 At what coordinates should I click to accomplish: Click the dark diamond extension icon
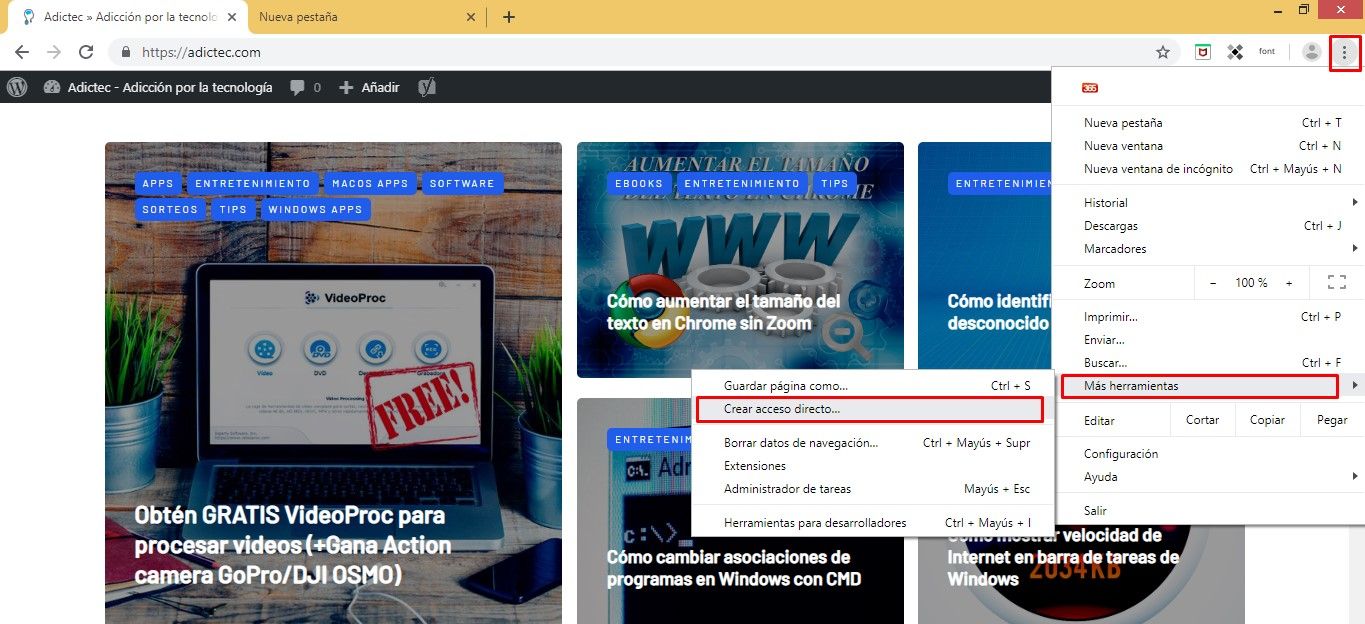[1235, 51]
